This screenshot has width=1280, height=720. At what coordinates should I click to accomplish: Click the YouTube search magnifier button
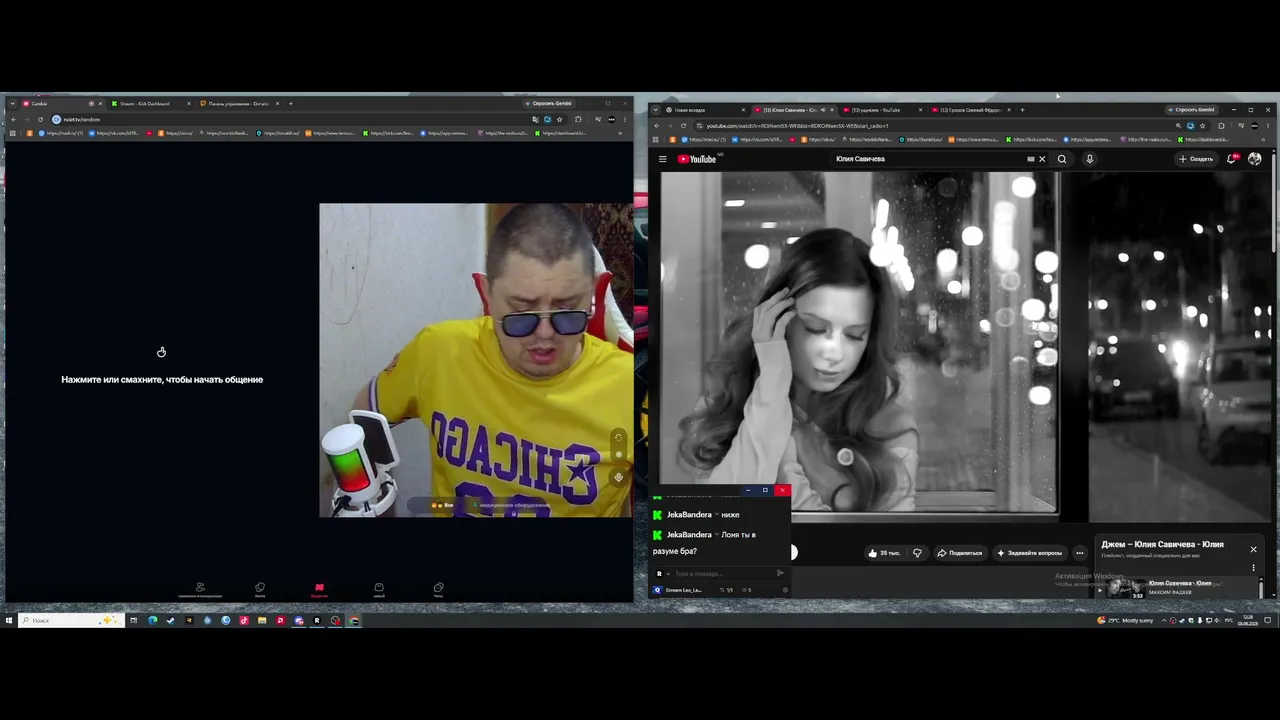tap(1062, 159)
